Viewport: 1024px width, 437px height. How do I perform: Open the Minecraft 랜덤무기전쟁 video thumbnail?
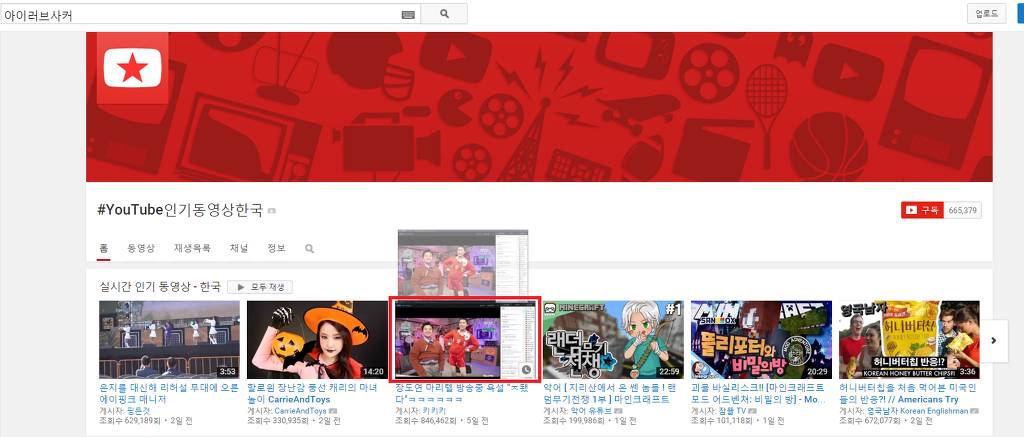[613, 340]
